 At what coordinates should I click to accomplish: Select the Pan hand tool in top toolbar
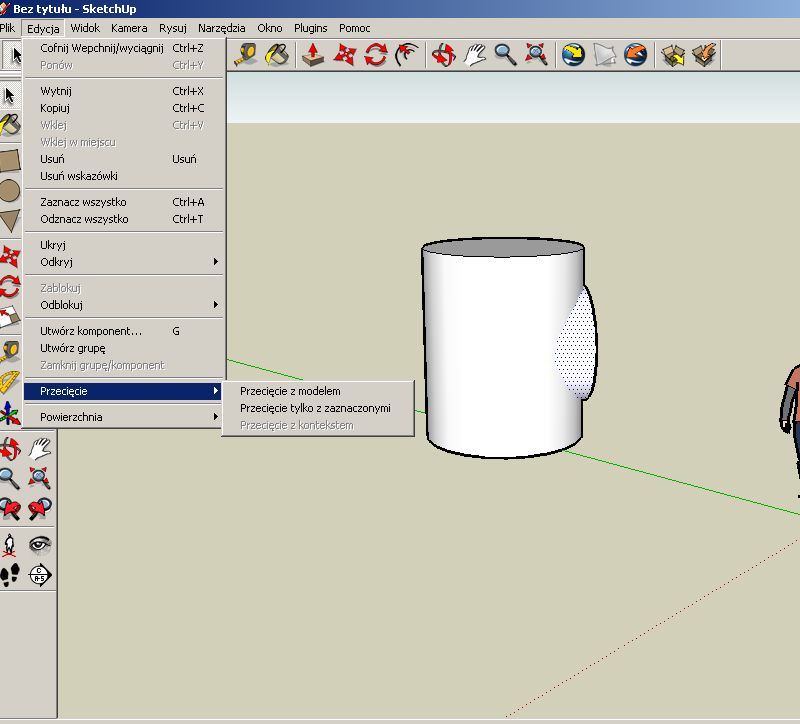point(474,54)
